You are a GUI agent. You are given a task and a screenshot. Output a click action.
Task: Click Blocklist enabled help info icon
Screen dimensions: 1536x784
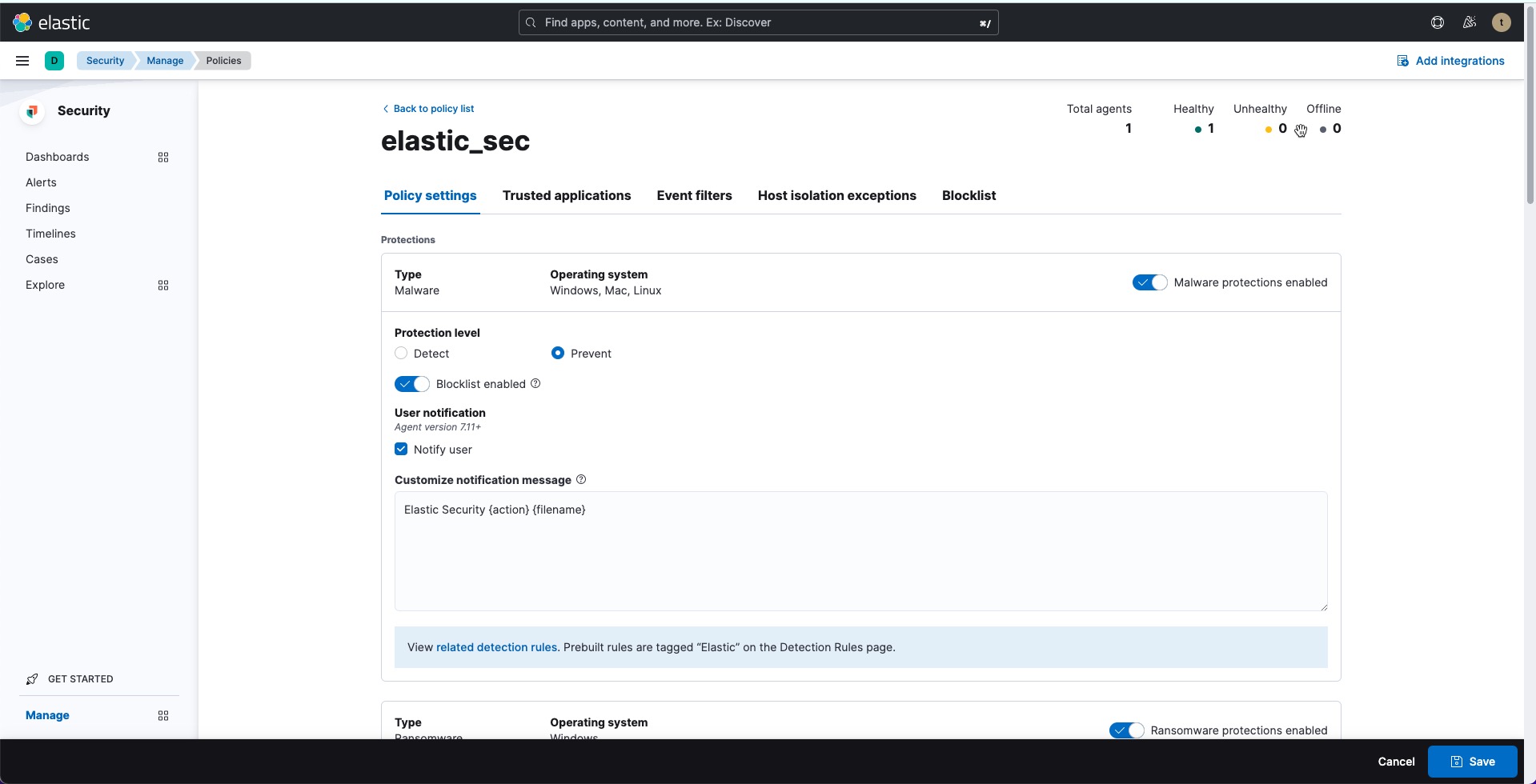[535, 384]
